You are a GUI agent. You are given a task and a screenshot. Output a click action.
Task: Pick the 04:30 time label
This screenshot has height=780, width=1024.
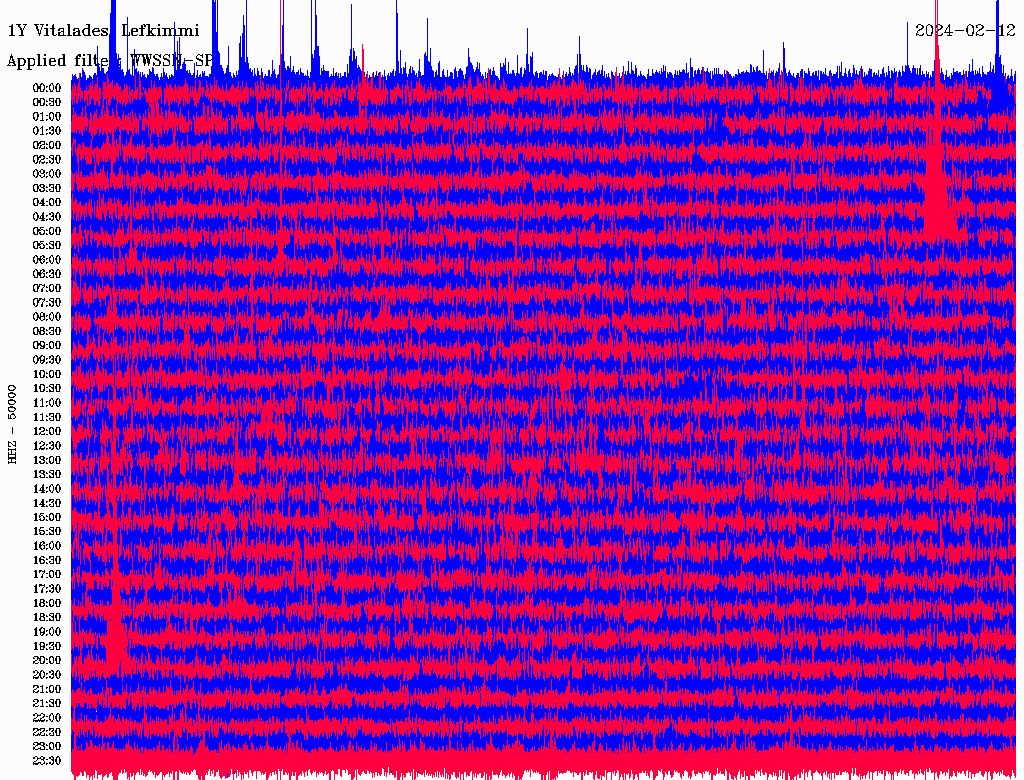pos(47,217)
